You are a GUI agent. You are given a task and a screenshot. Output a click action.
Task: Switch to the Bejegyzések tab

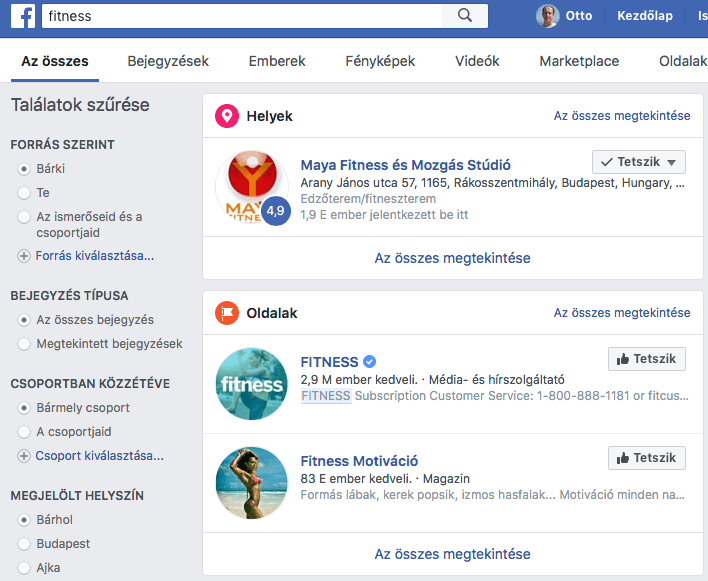pos(168,61)
